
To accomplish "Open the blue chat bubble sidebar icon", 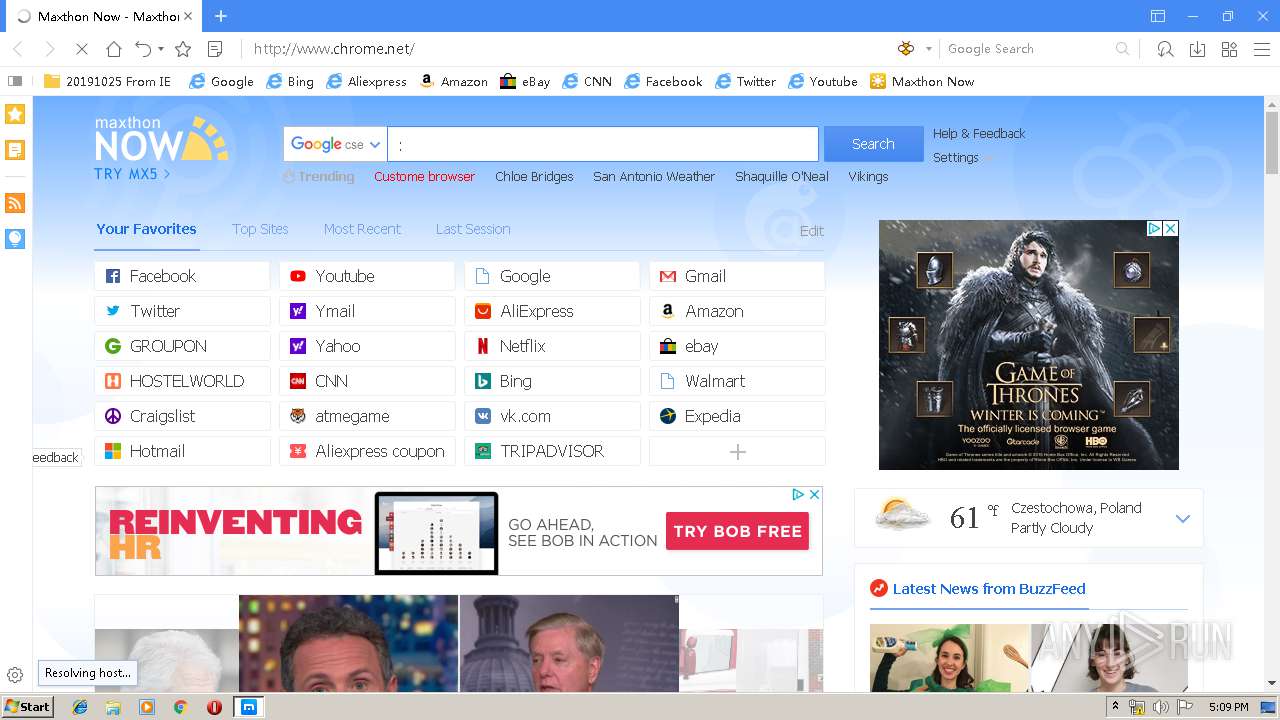I will coord(15,238).
